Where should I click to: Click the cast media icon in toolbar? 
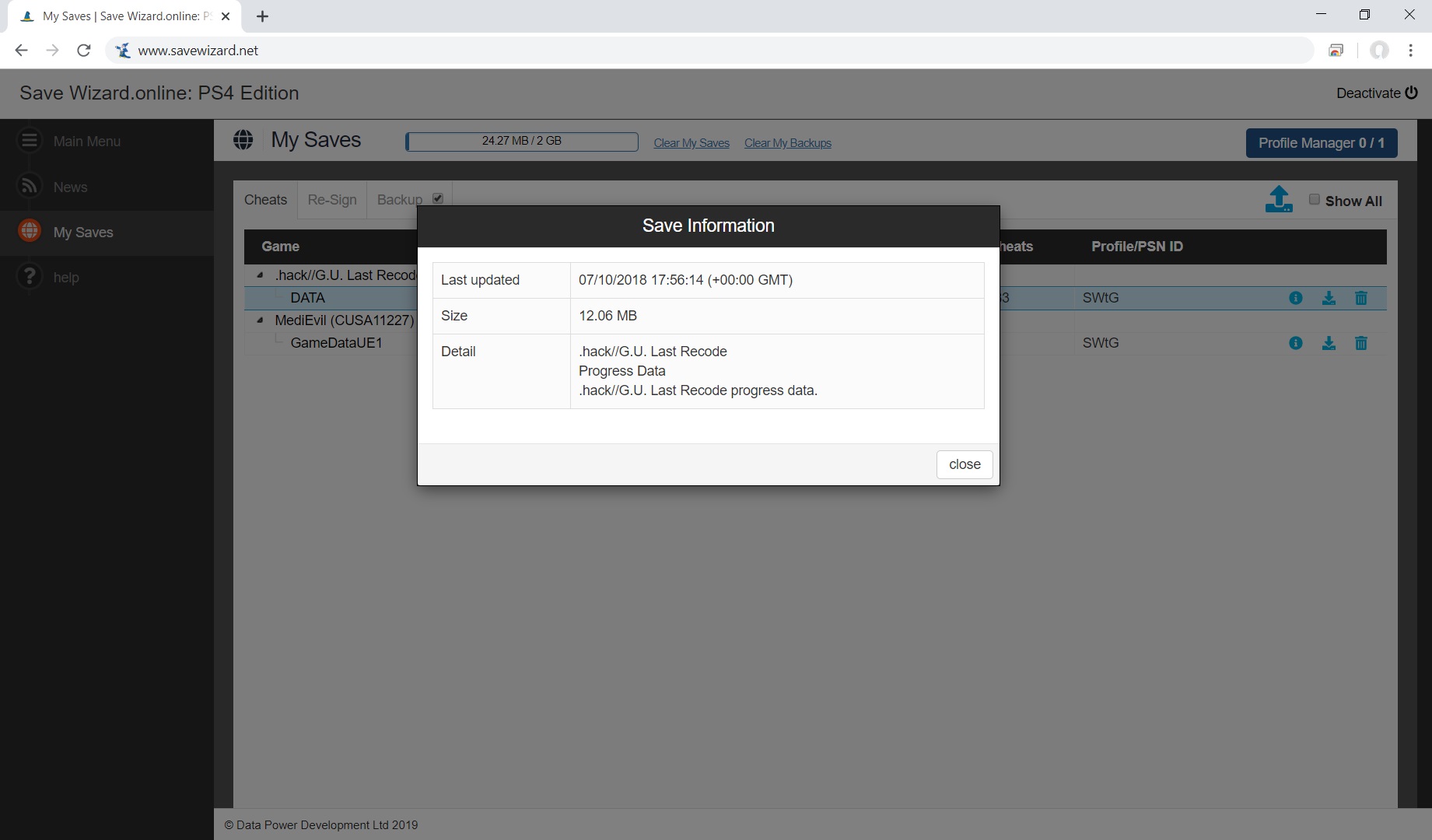(x=1336, y=51)
